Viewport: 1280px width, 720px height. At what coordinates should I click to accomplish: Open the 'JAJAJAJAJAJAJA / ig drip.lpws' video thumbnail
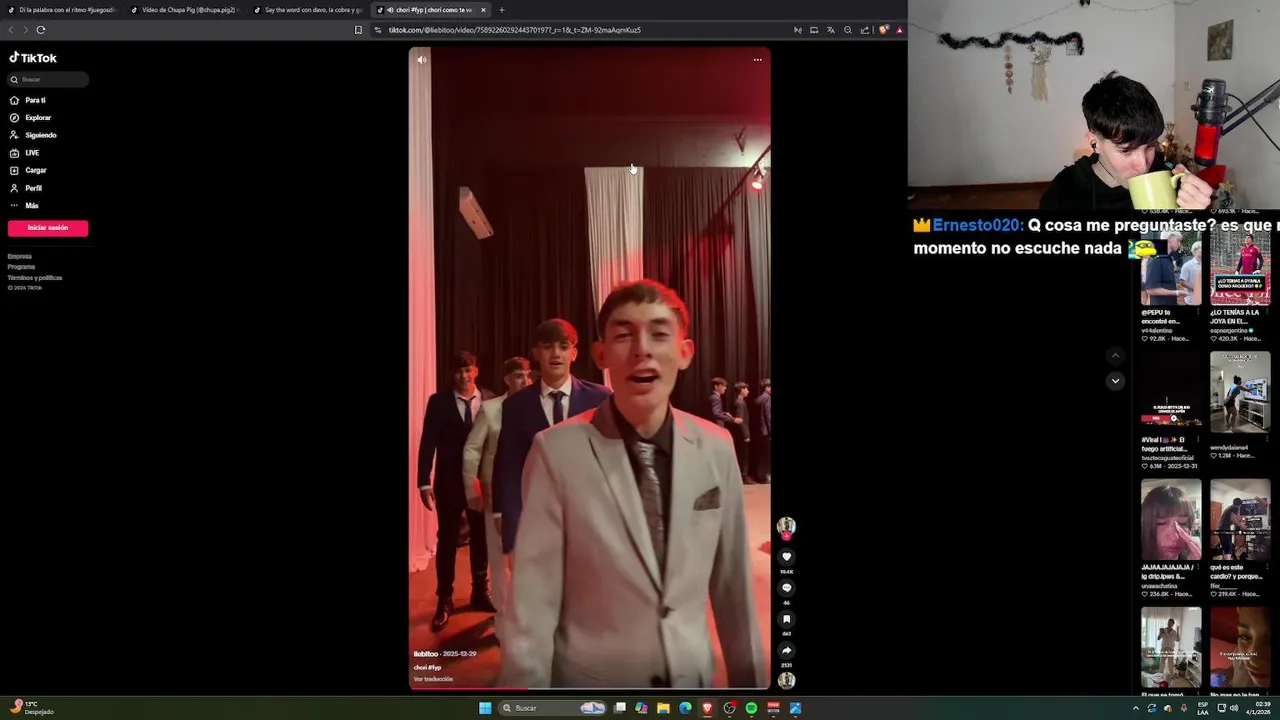(1171, 520)
